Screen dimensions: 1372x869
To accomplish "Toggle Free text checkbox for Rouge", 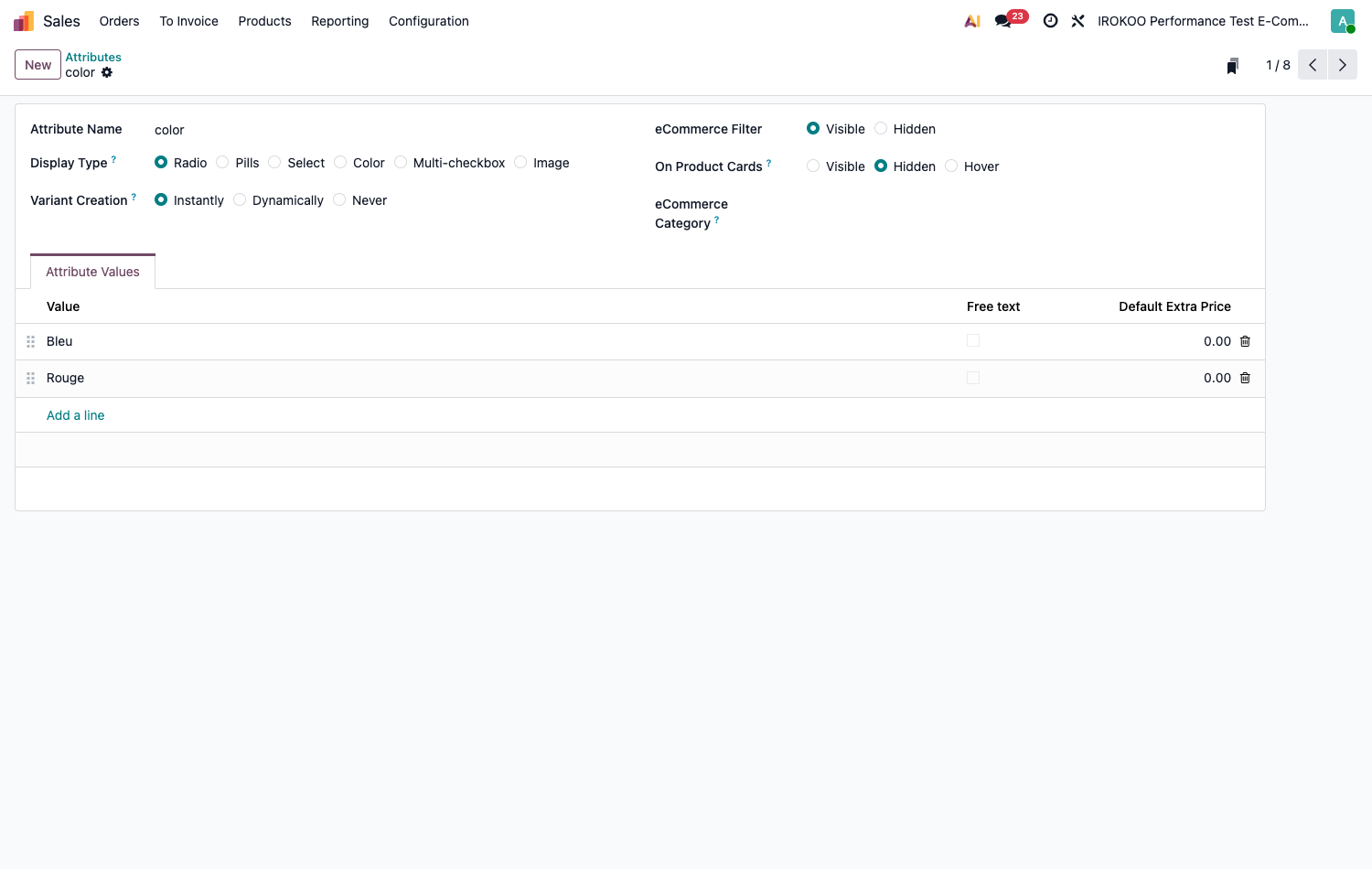I will click(973, 378).
